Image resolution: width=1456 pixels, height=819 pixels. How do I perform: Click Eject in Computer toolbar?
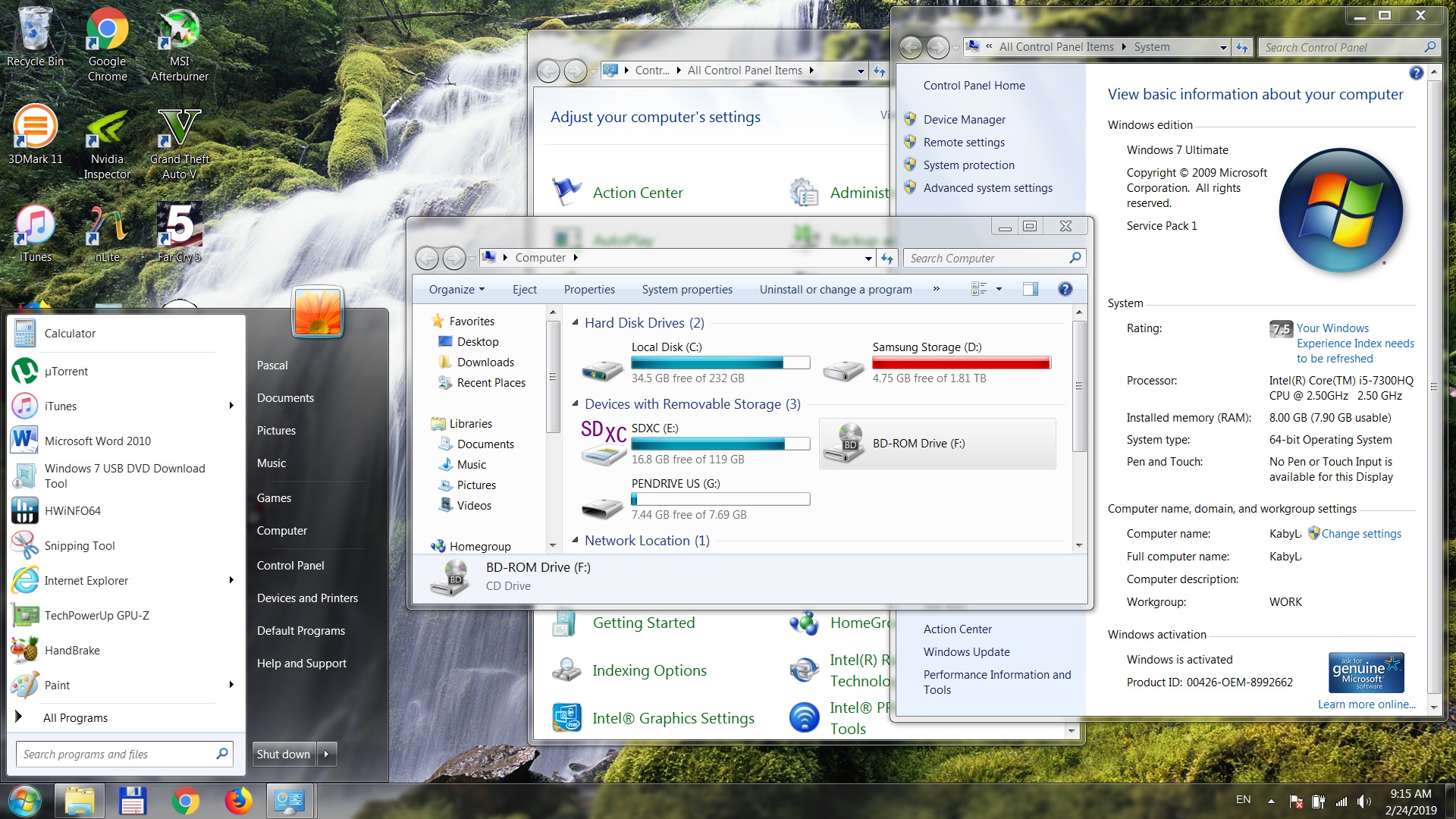pos(524,289)
